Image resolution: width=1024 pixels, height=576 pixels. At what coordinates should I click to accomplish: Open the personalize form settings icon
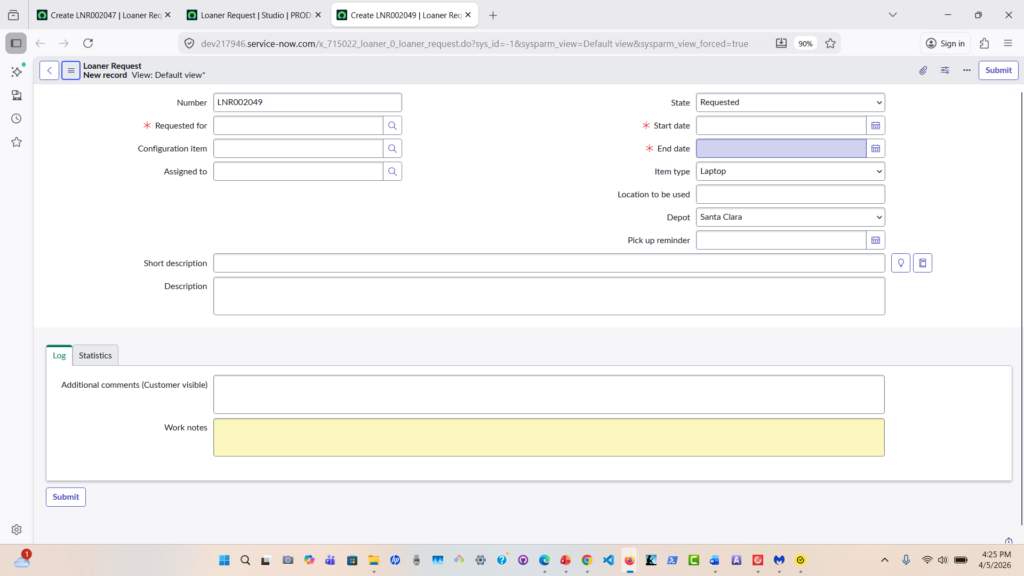pyautogui.click(x=945, y=70)
